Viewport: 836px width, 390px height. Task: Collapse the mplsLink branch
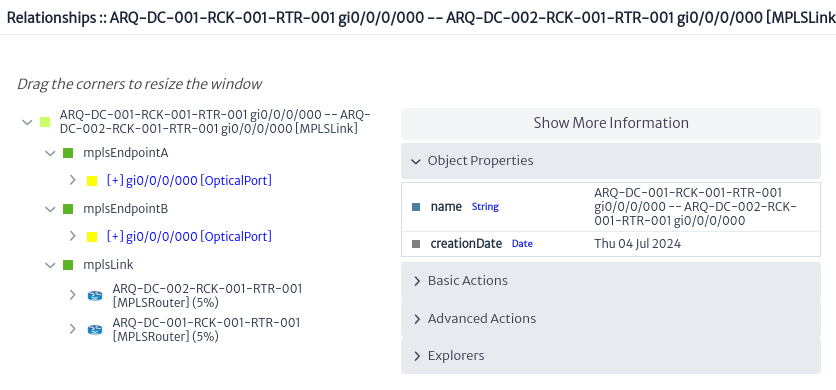(x=51, y=265)
